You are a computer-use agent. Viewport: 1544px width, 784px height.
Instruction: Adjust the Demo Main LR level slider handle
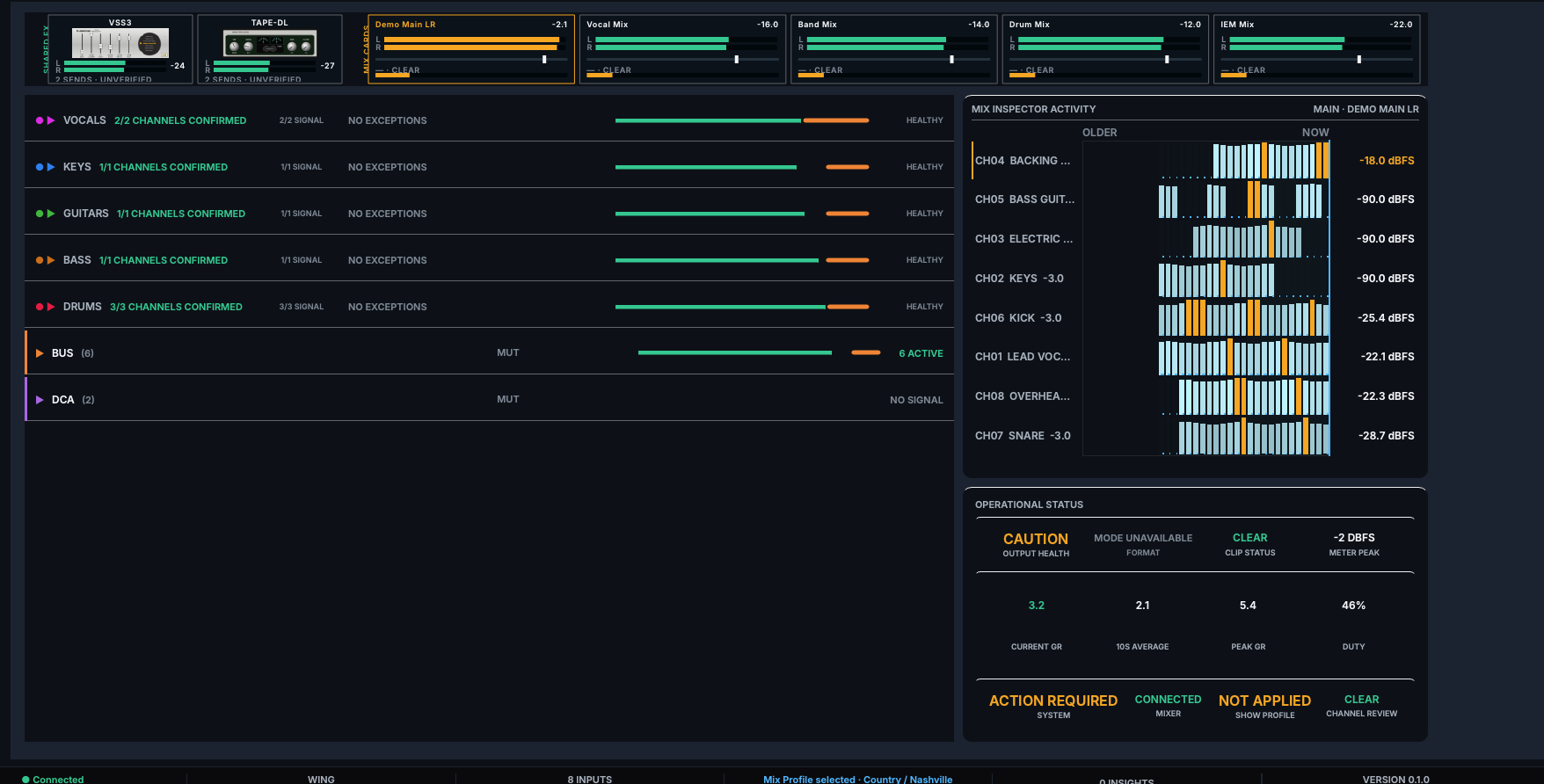(544, 60)
